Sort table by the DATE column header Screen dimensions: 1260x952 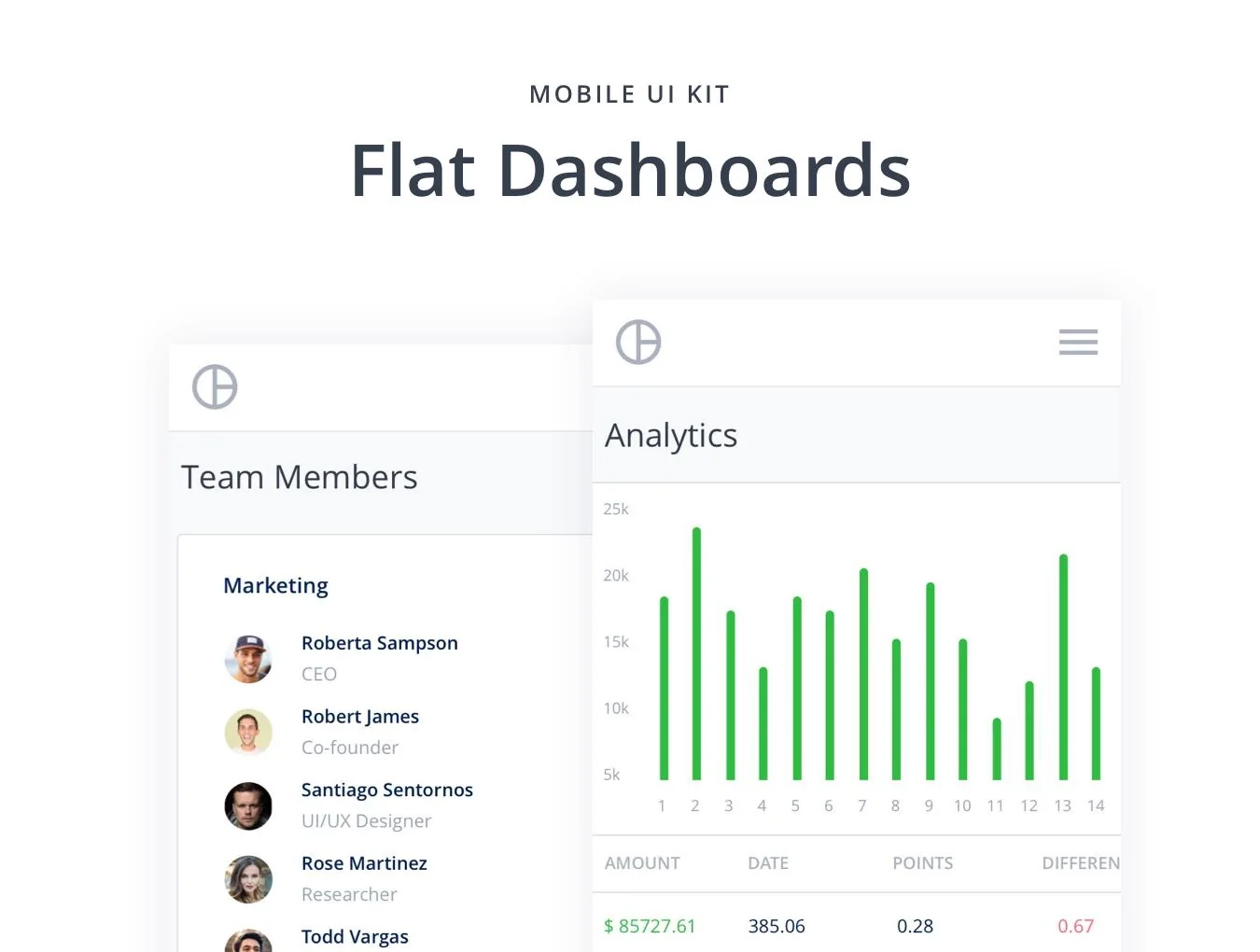768,863
